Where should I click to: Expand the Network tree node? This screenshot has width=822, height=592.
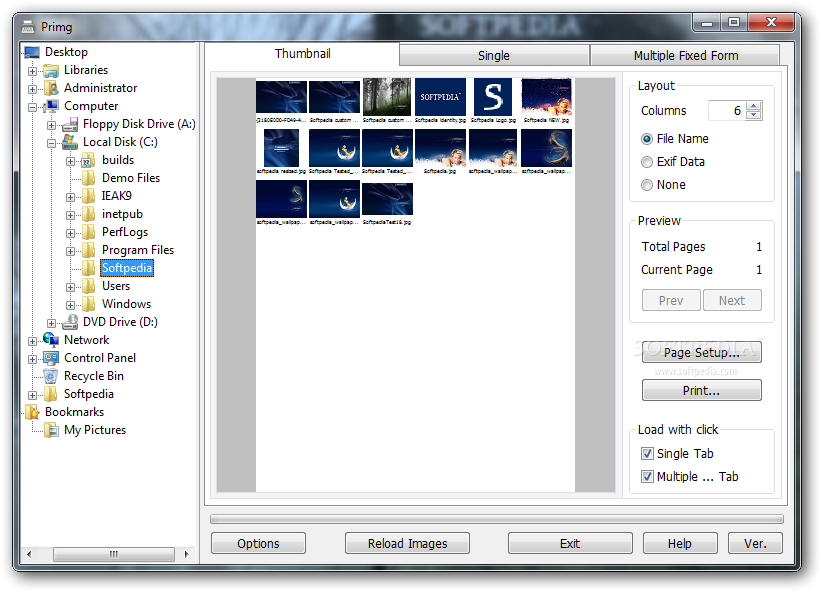pyautogui.click(x=33, y=341)
